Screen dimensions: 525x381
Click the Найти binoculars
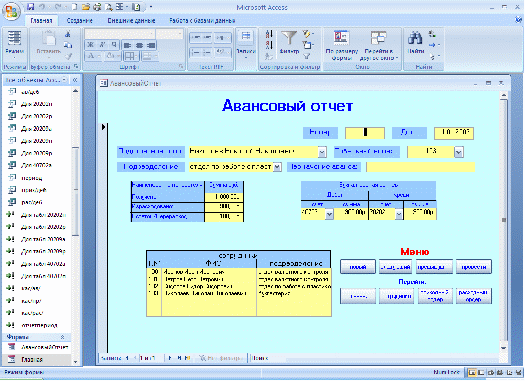point(416,43)
